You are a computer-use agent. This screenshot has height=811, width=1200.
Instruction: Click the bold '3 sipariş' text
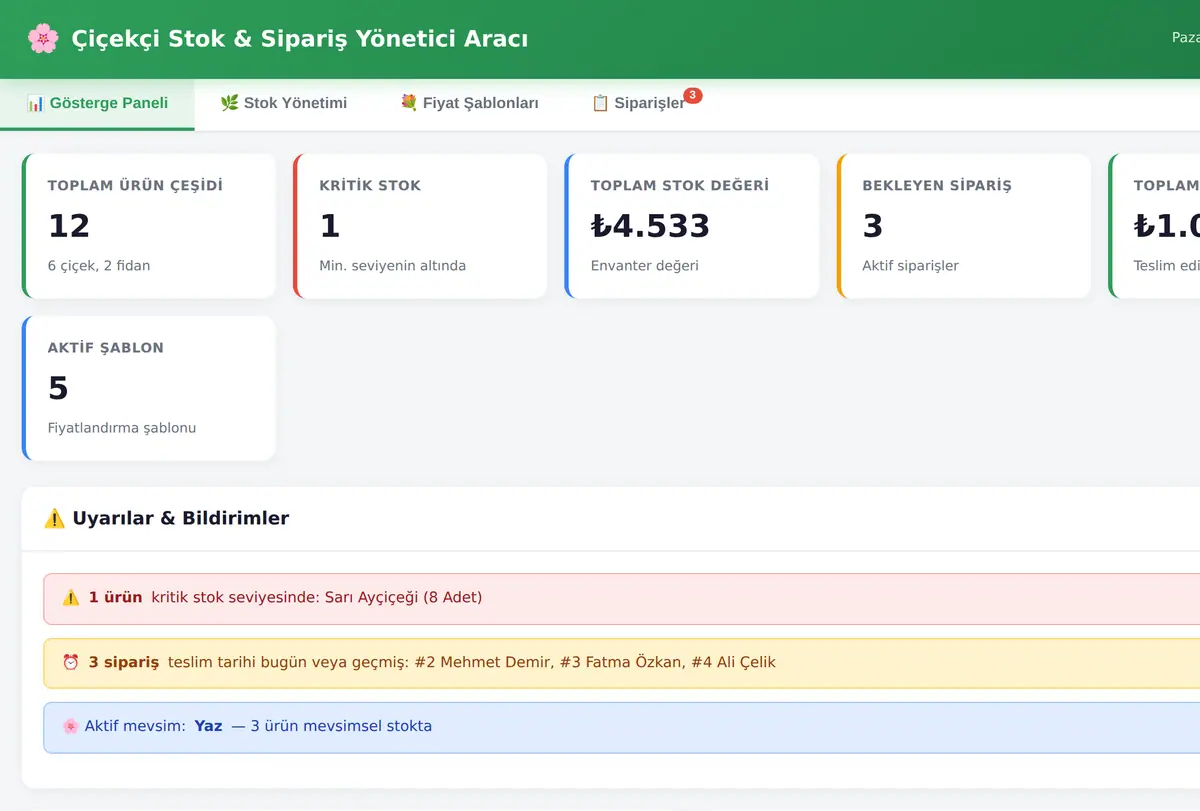pos(124,662)
